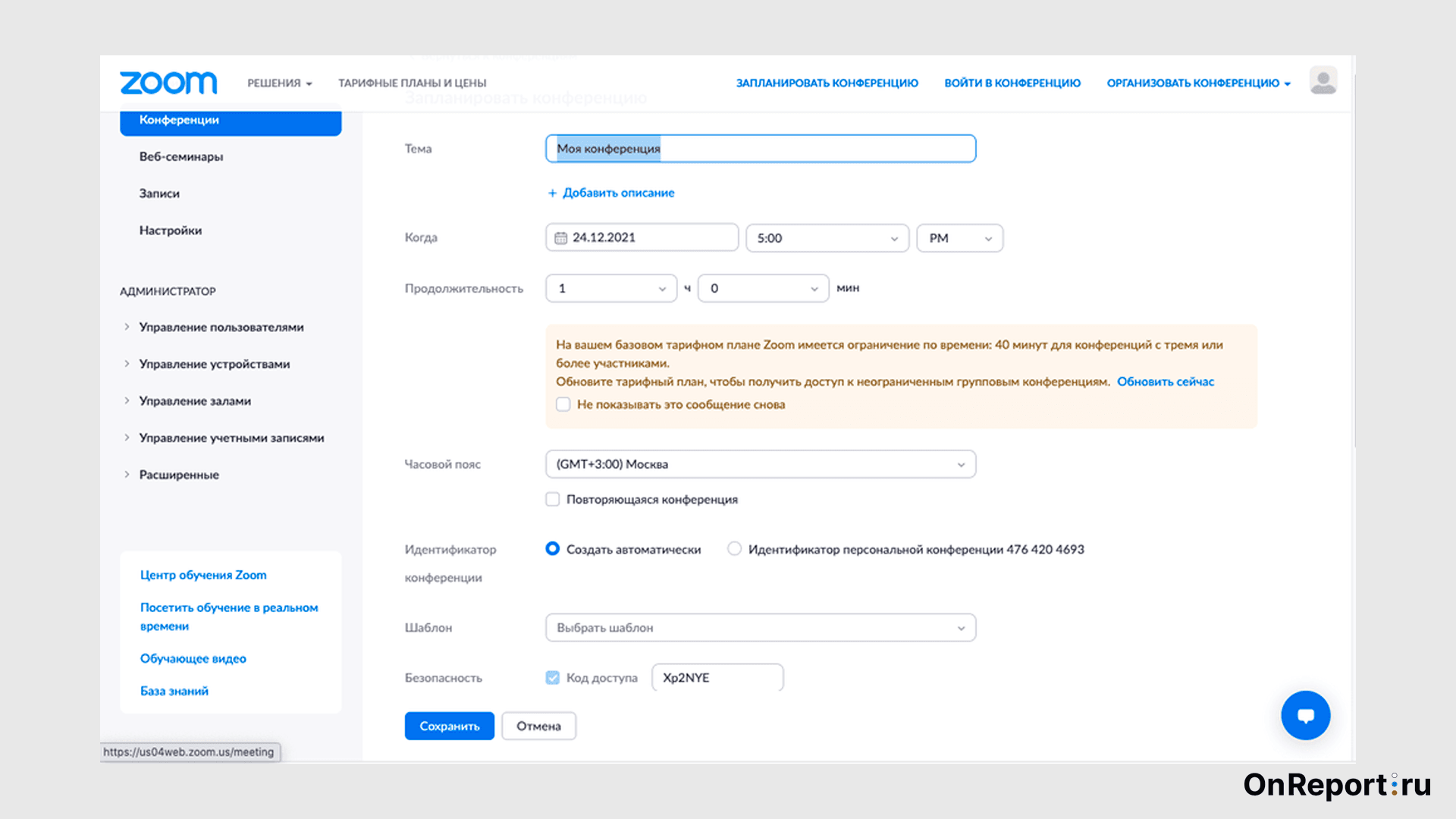Screen dimensions: 1456x819
Task: Click the calendar icon in date field
Action: pyautogui.click(x=560, y=238)
